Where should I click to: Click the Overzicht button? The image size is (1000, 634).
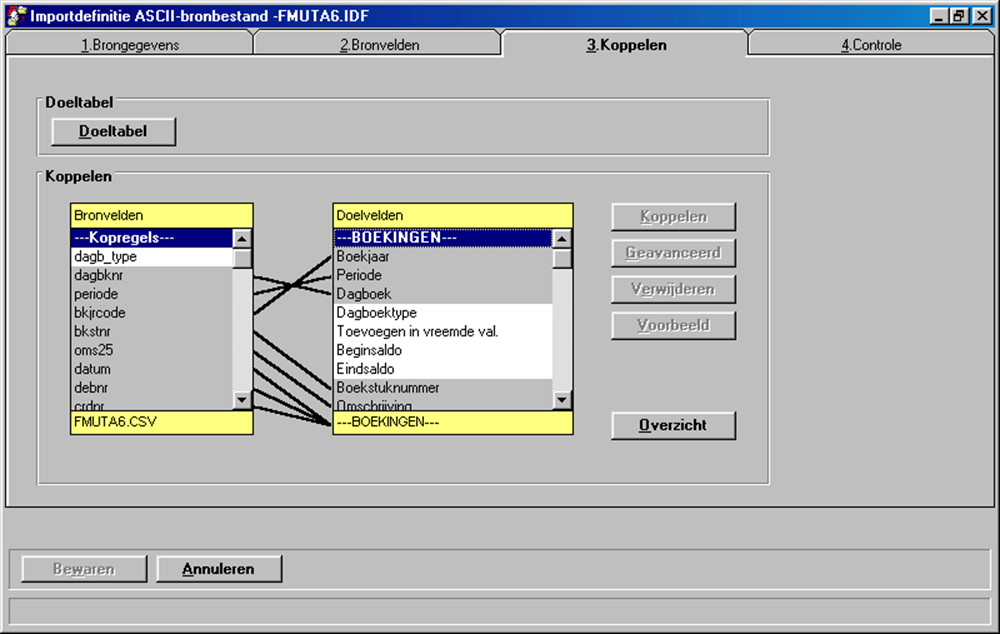pos(673,425)
